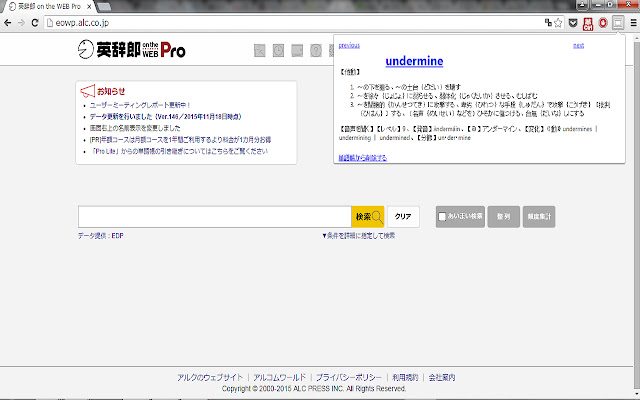
Task: Click the gray wordbook card icon in header
Action: point(297,51)
